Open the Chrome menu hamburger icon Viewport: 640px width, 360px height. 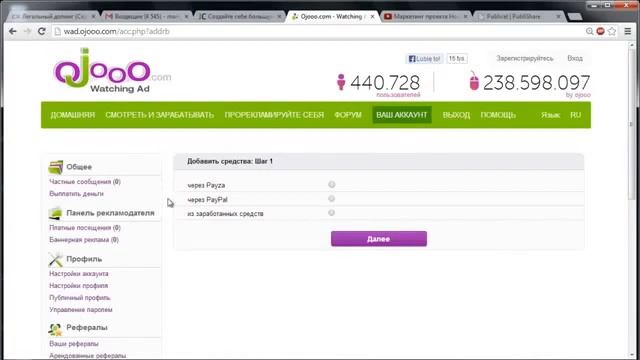(628, 31)
